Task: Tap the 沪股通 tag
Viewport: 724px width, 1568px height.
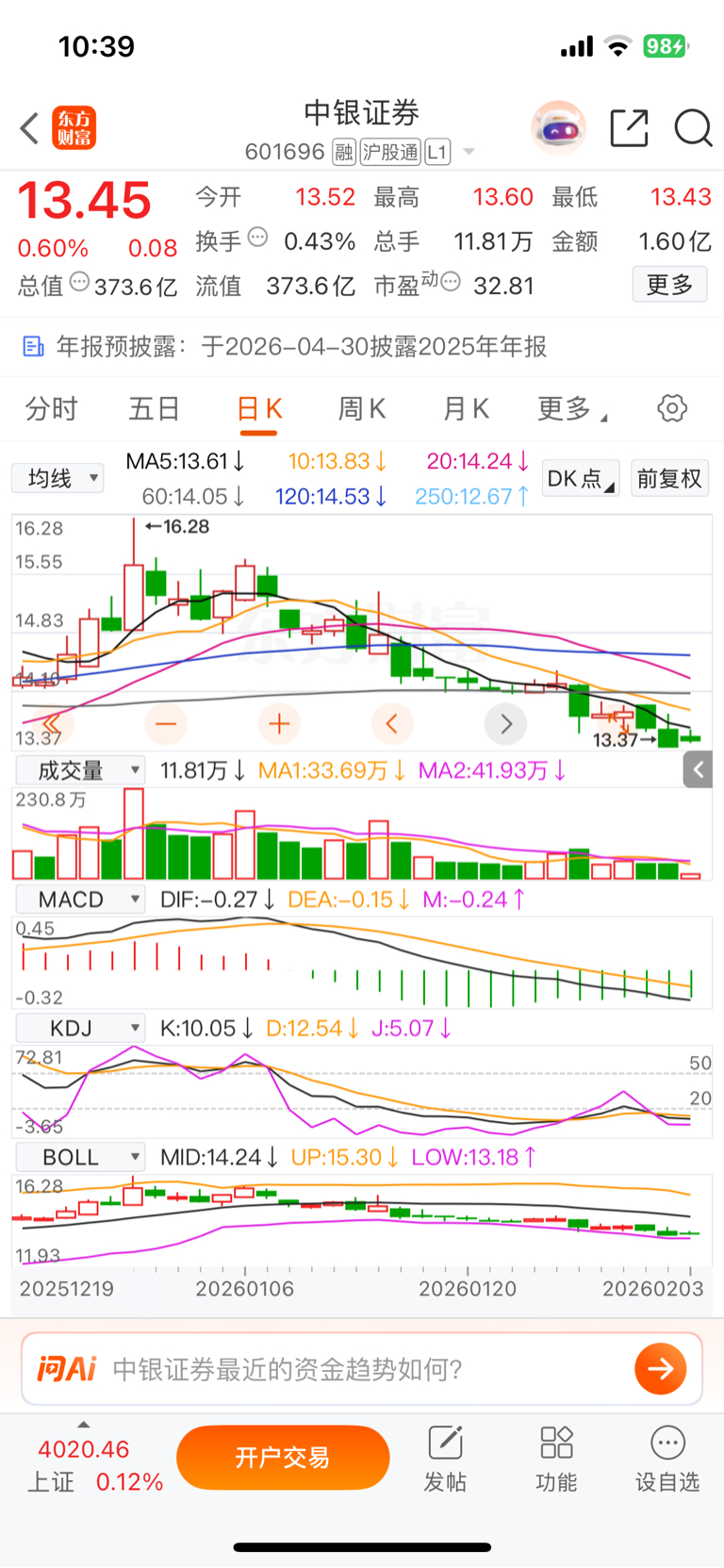Action: point(390,152)
